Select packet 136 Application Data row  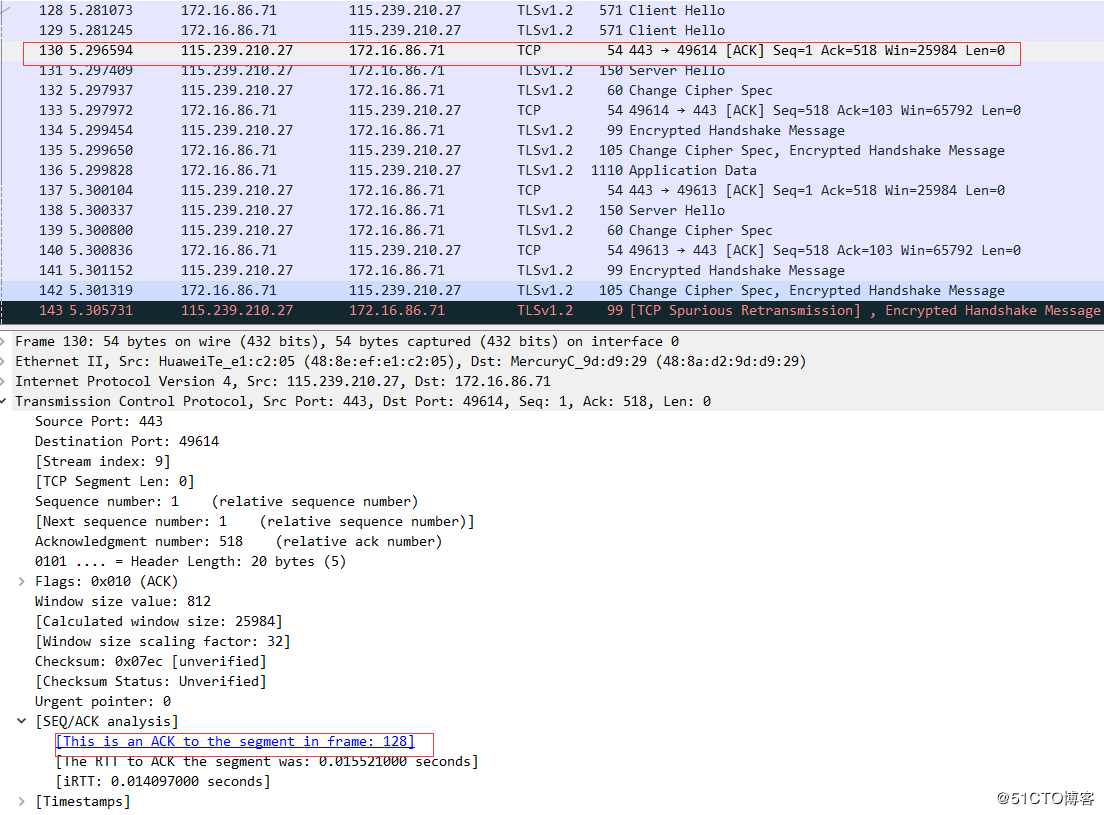(400, 170)
